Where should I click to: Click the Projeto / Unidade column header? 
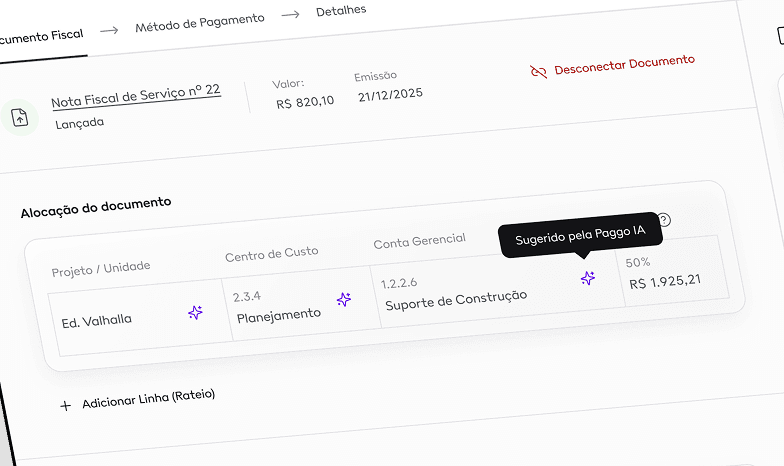coord(101,268)
